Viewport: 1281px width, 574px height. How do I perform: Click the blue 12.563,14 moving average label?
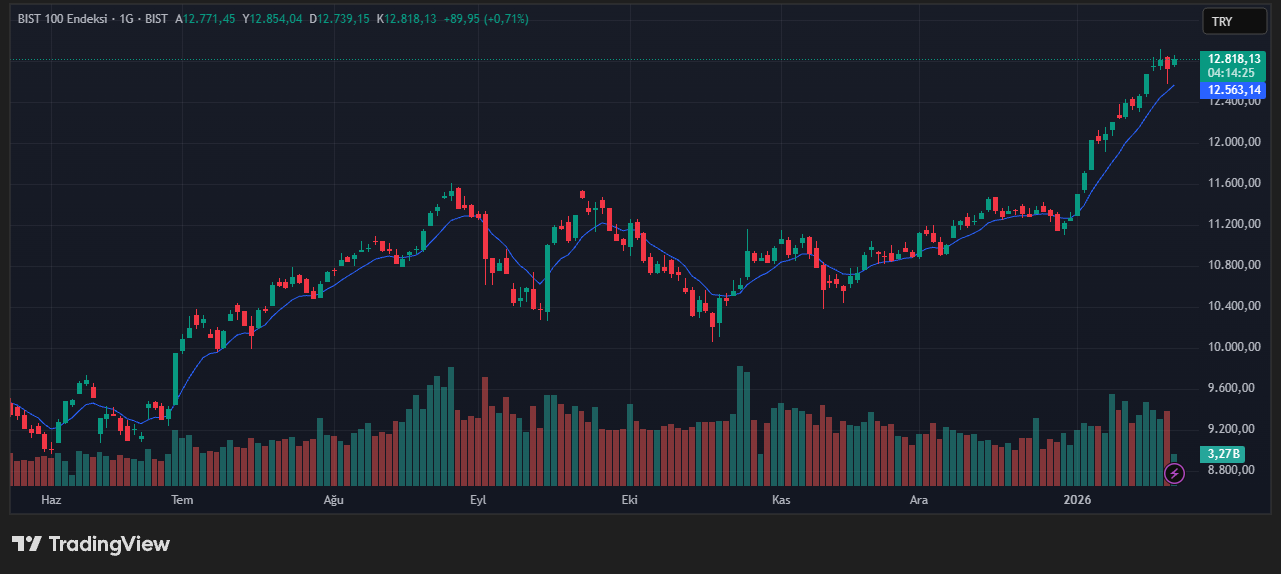pyautogui.click(x=1233, y=90)
